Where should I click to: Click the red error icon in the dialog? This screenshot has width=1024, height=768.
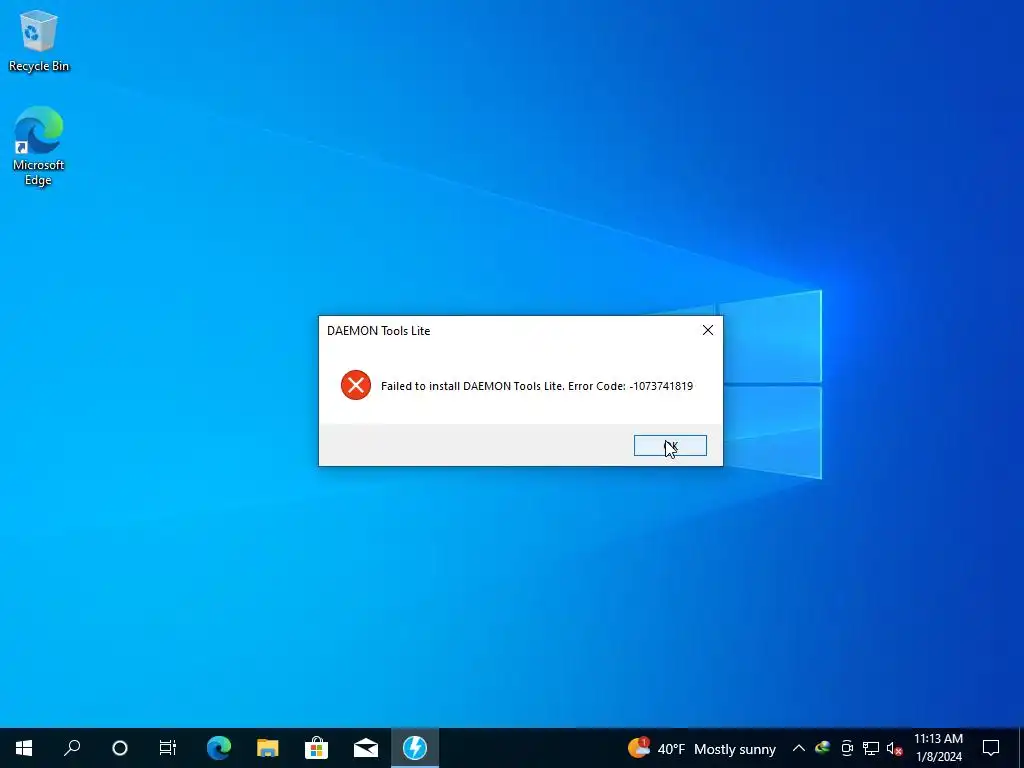click(x=356, y=385)
